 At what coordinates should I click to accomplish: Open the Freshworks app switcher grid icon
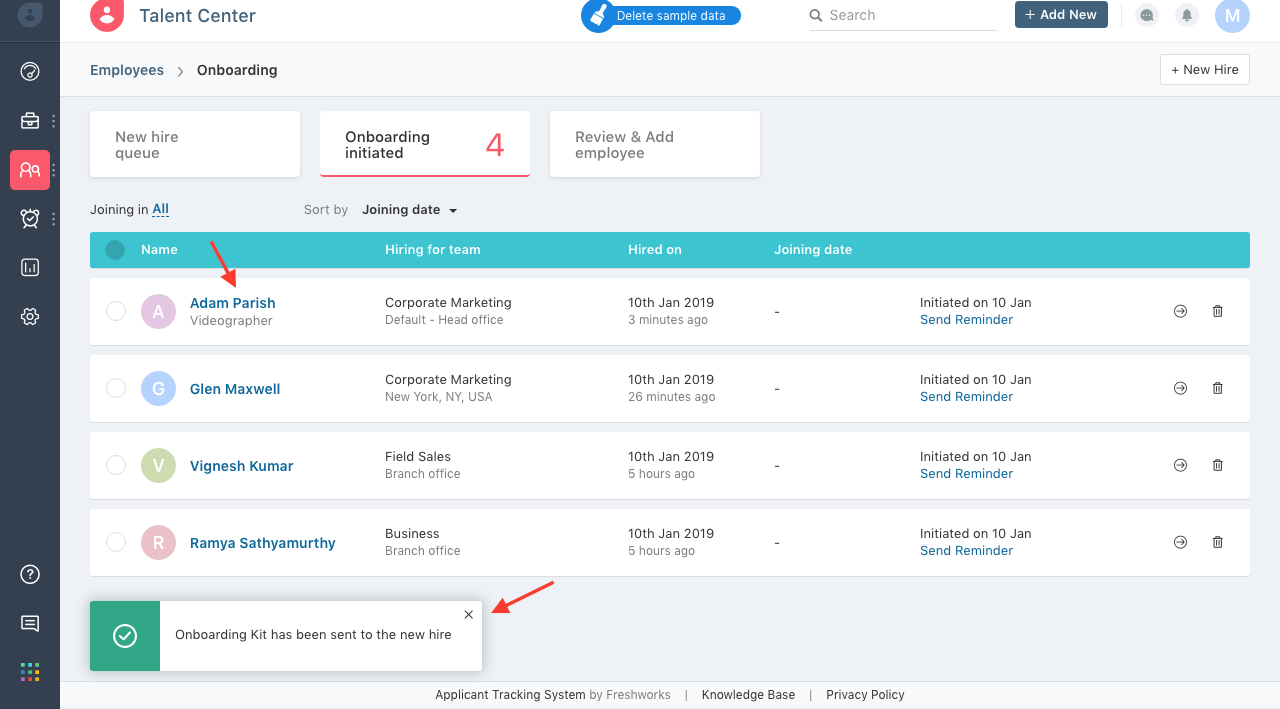pyautogui.click(x=29, y=671)
